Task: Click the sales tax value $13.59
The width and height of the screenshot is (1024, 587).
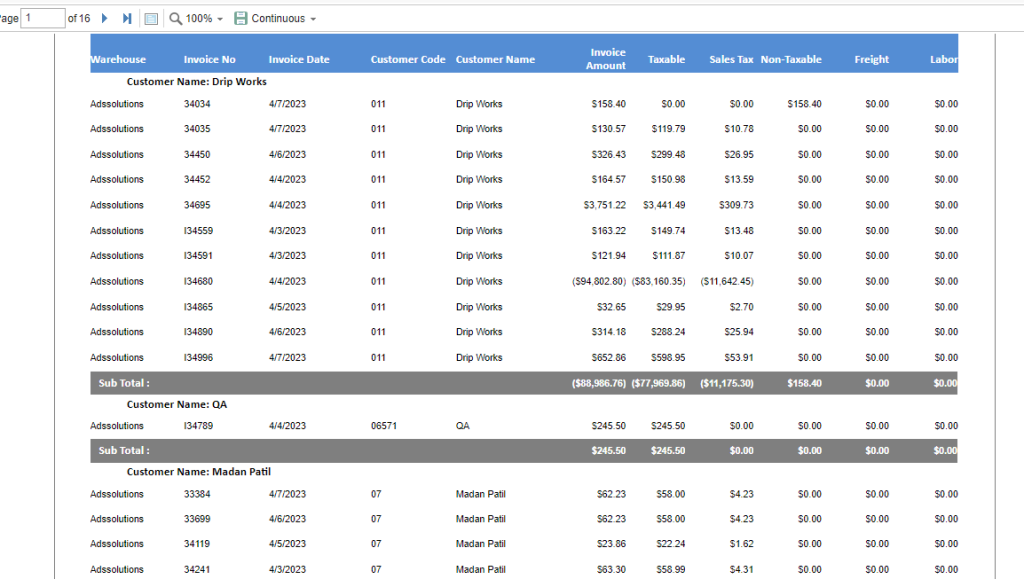Action: point(739,180)
